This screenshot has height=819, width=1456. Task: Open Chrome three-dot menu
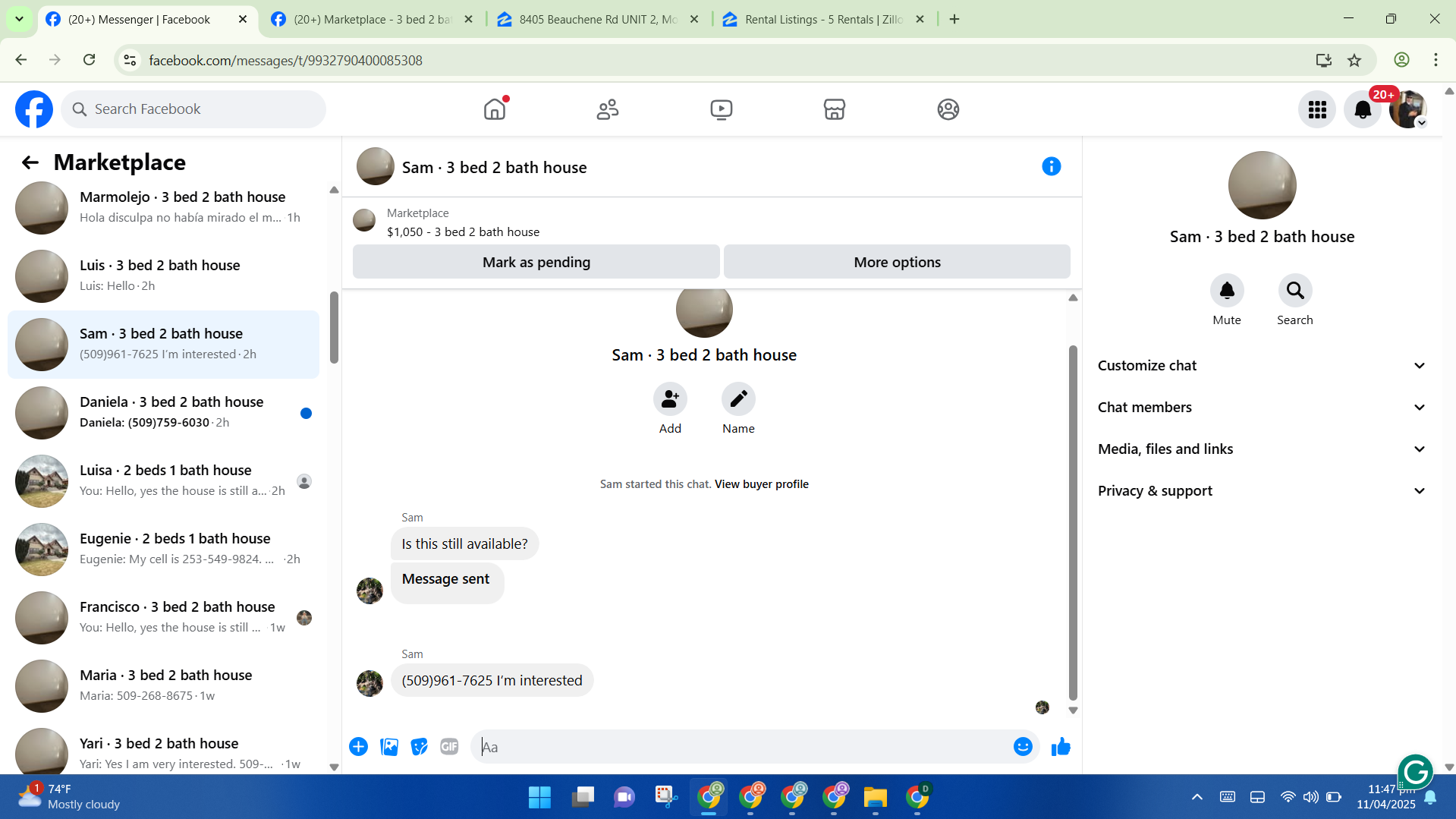1436,60
